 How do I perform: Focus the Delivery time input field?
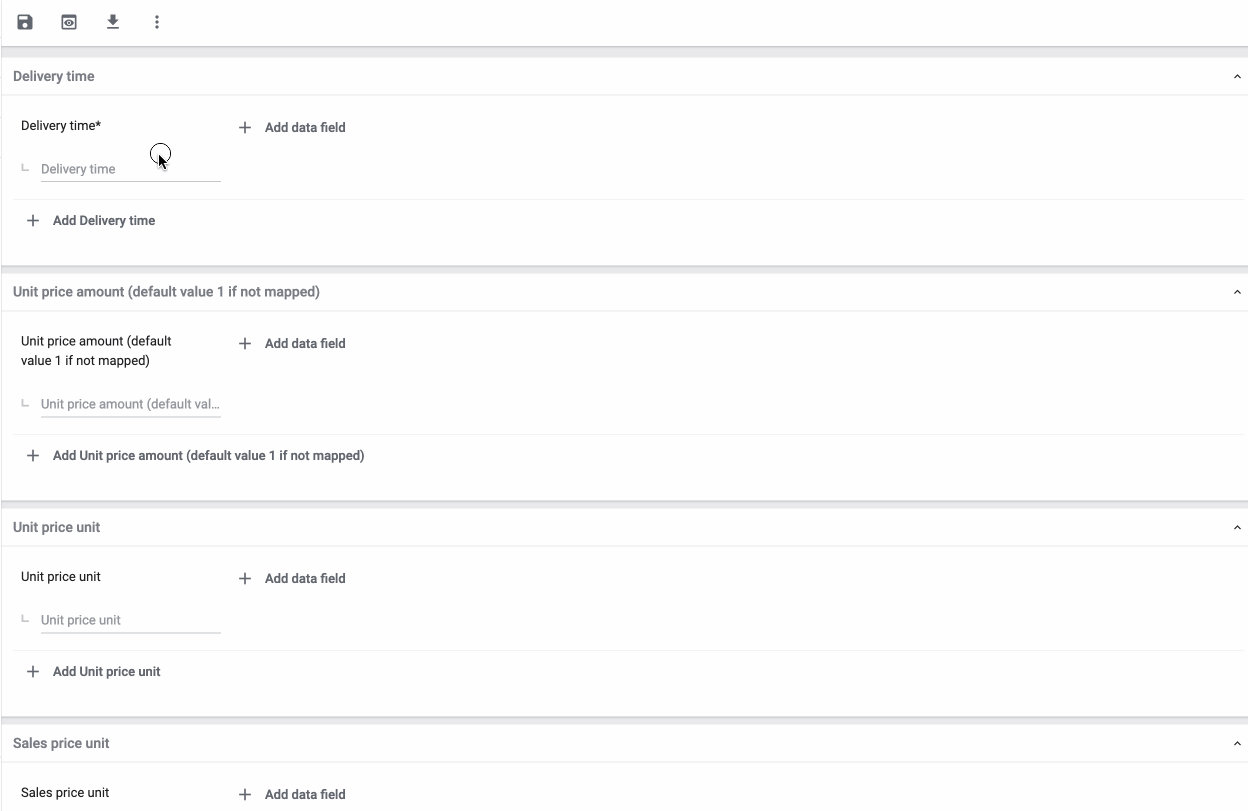130,169
